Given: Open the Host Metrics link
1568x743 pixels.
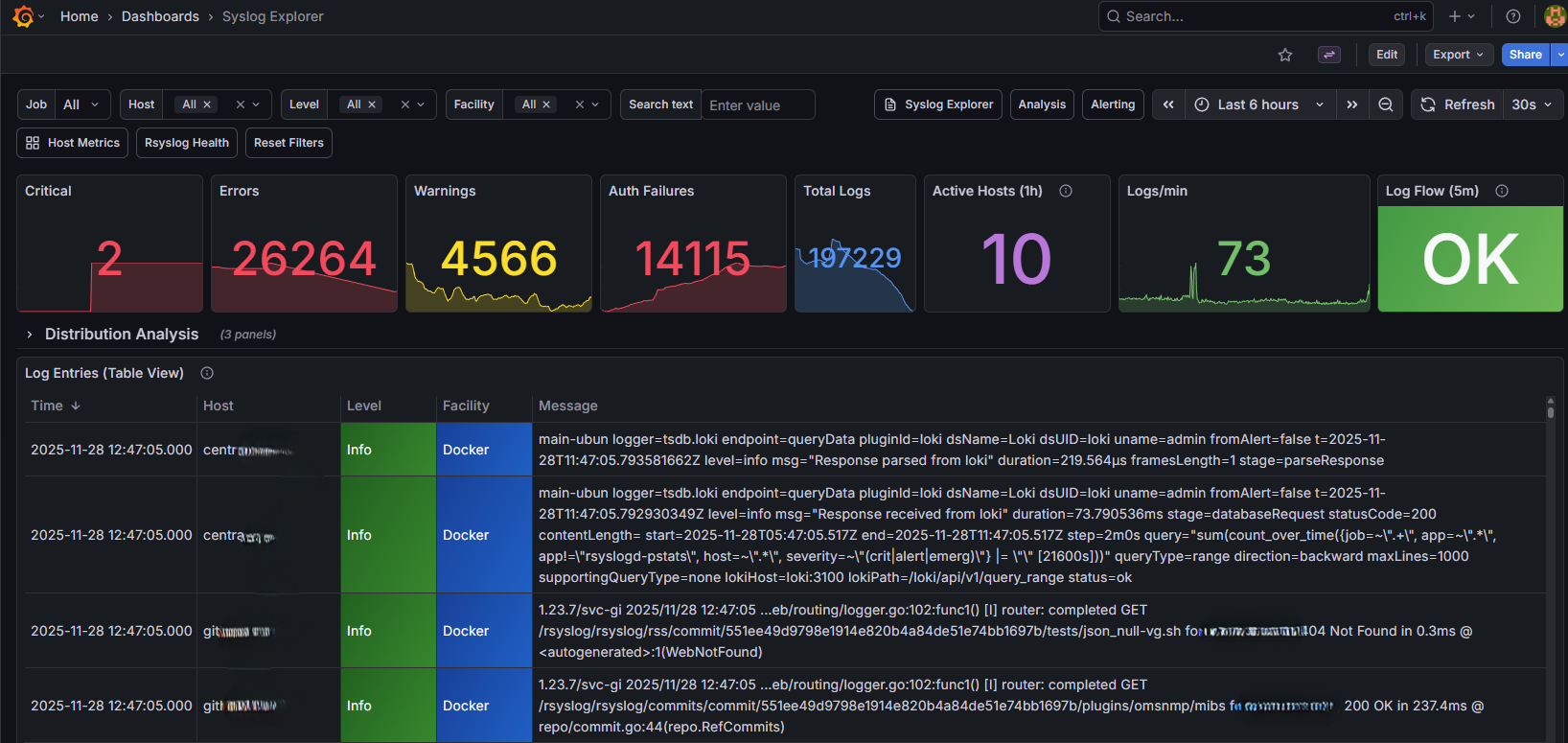Looking at the screenshot, I should pos(73,143).
